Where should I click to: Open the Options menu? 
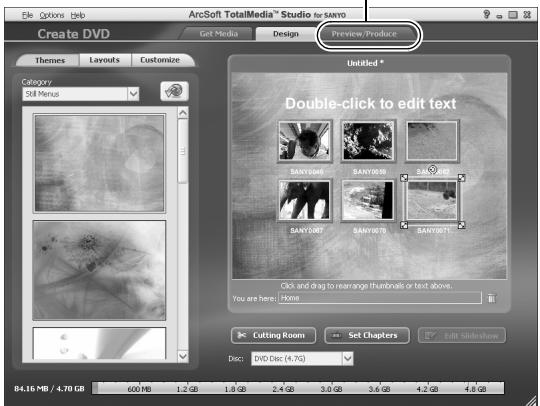tap(52, 15)
